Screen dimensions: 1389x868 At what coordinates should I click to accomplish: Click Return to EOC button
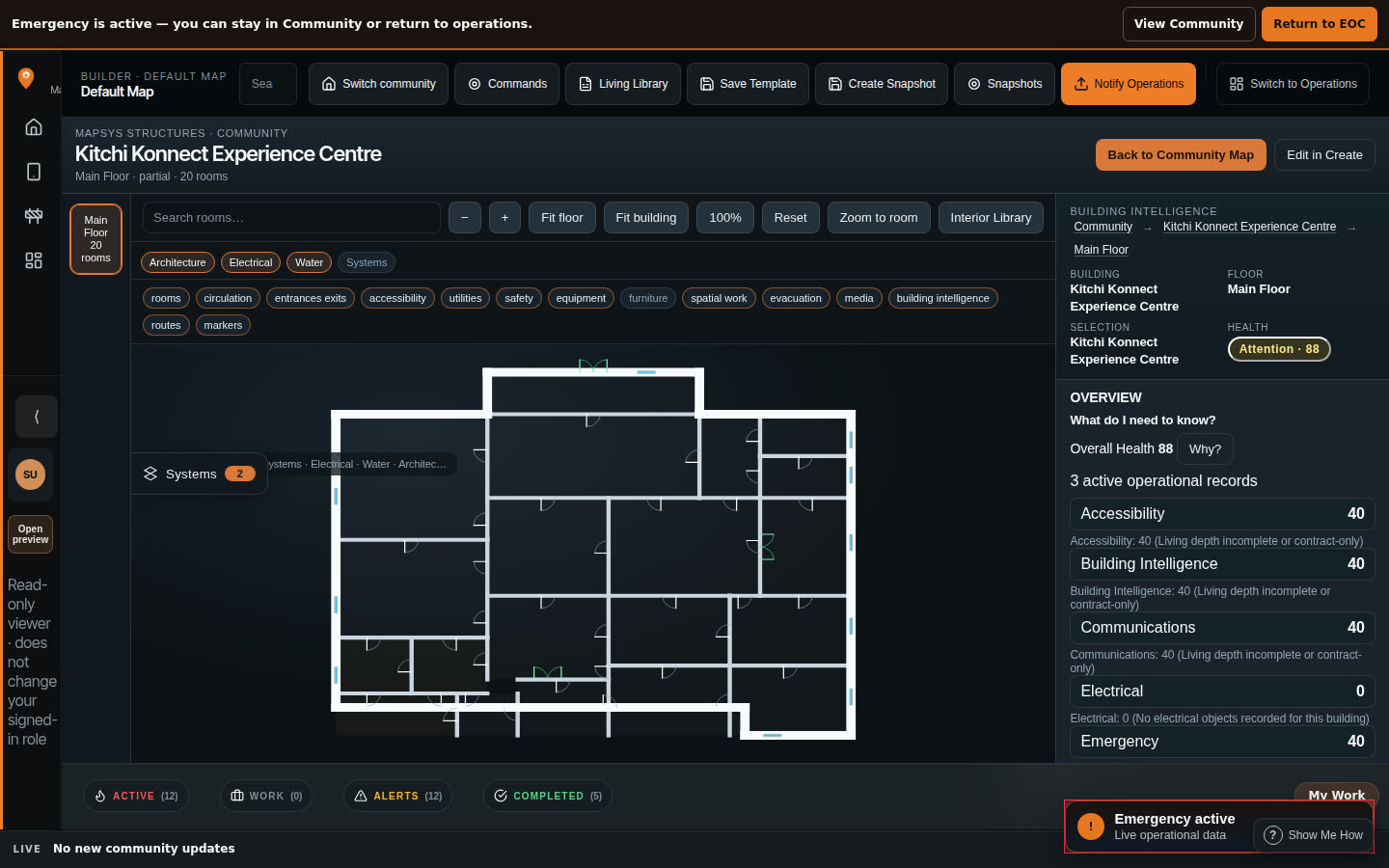[x=1319, y=24]
